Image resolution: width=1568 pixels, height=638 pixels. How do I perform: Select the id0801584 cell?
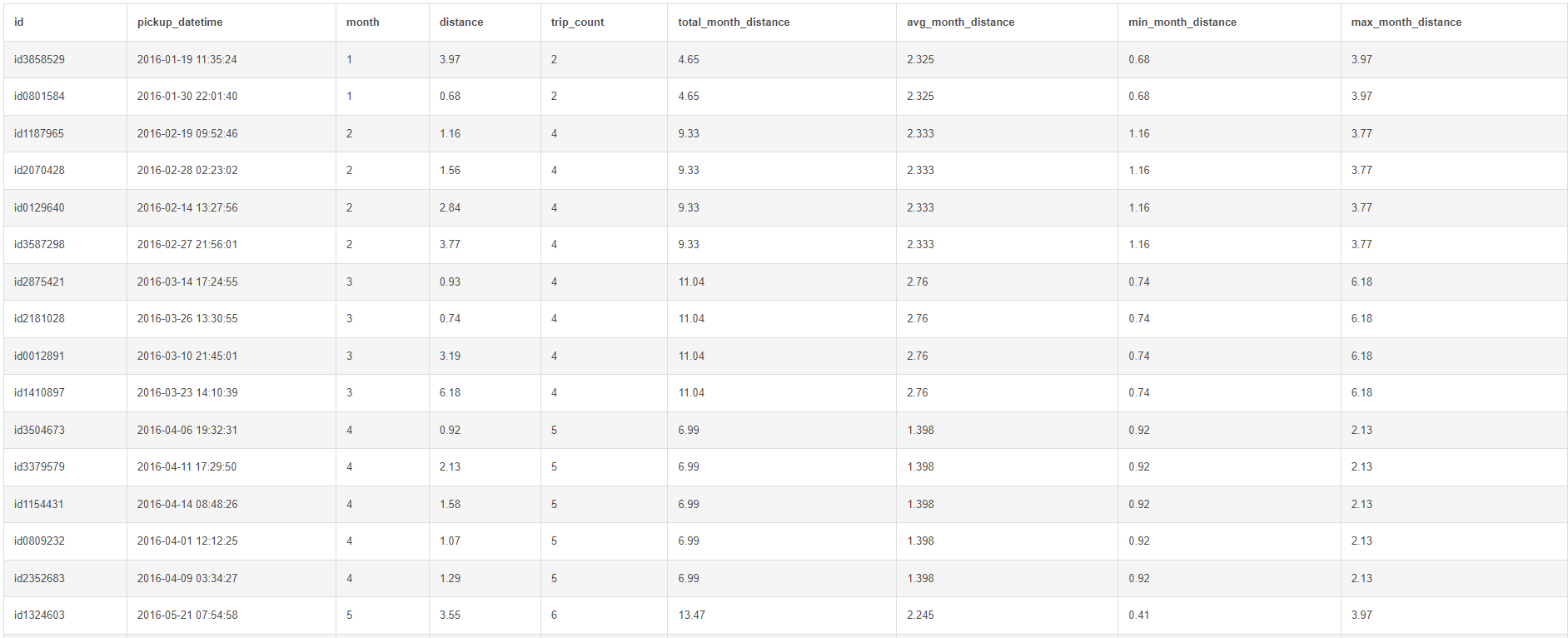coord(39,97)
